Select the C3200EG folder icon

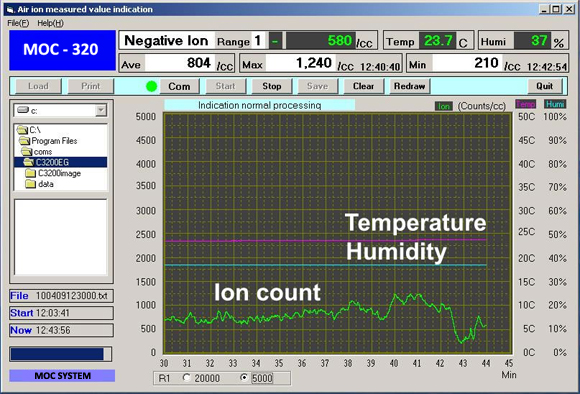(29, 162)
